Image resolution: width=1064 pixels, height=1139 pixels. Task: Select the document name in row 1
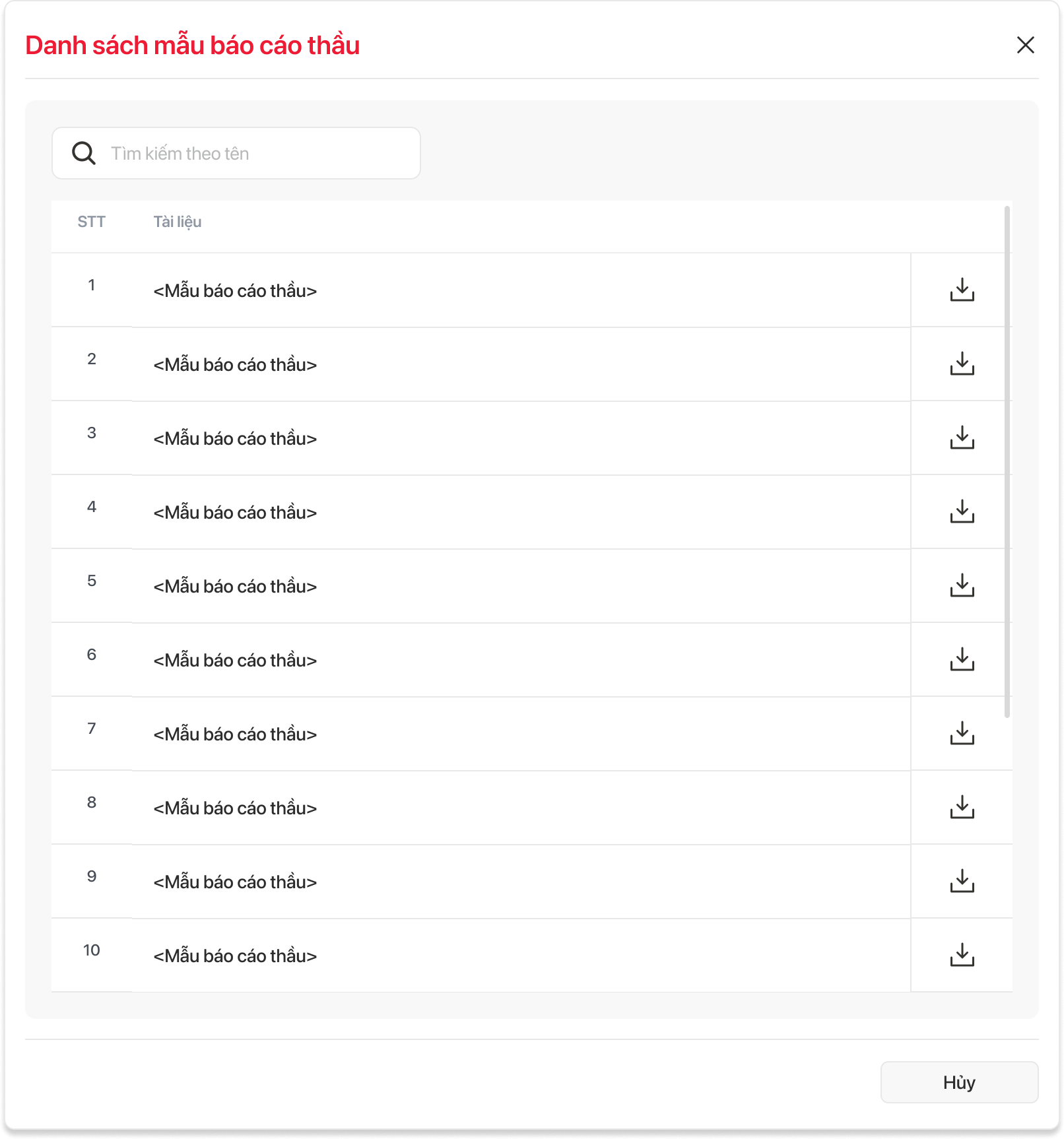click(235, 291)
